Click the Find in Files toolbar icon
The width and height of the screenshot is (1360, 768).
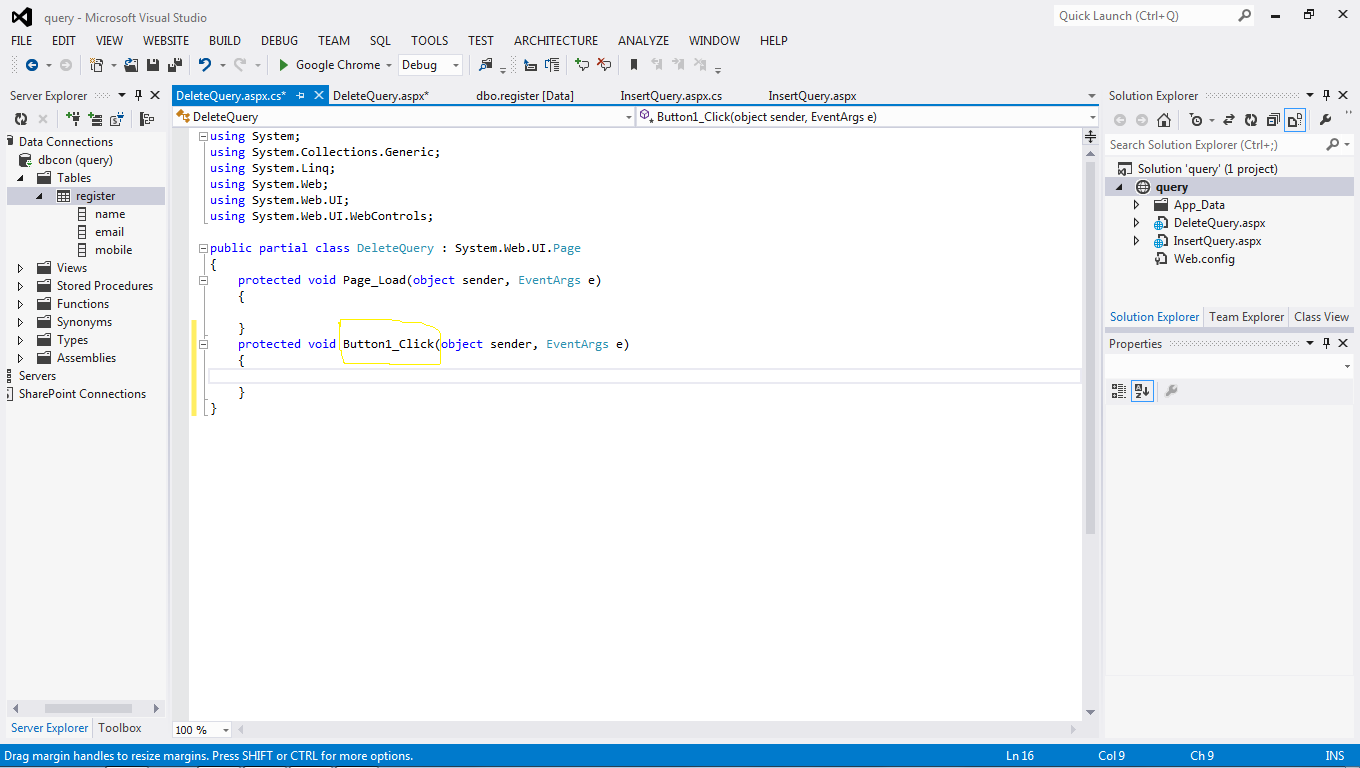click(x=487, y=65)
